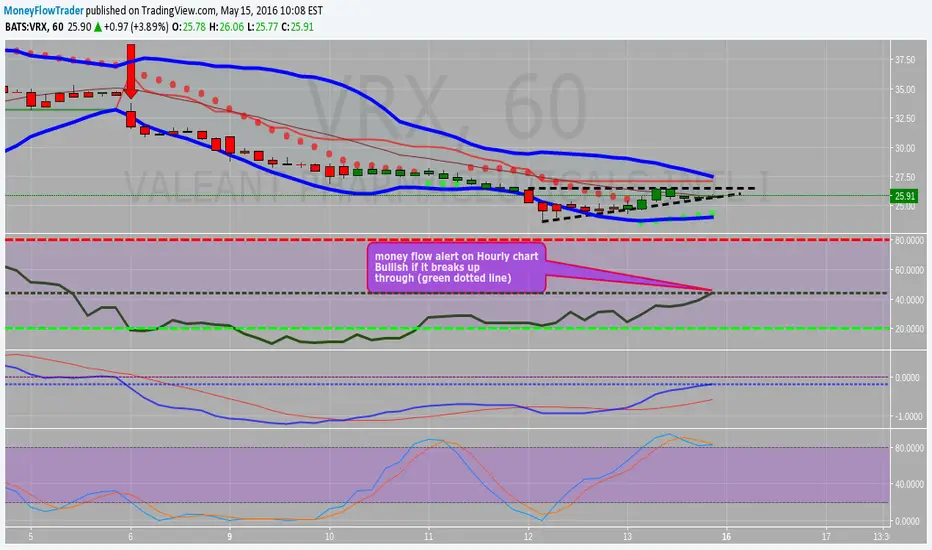Viewport: 932px width, 550px height.
Task: Select the BATS:VRX, 60 symbol label
Action: coord(34,27)
